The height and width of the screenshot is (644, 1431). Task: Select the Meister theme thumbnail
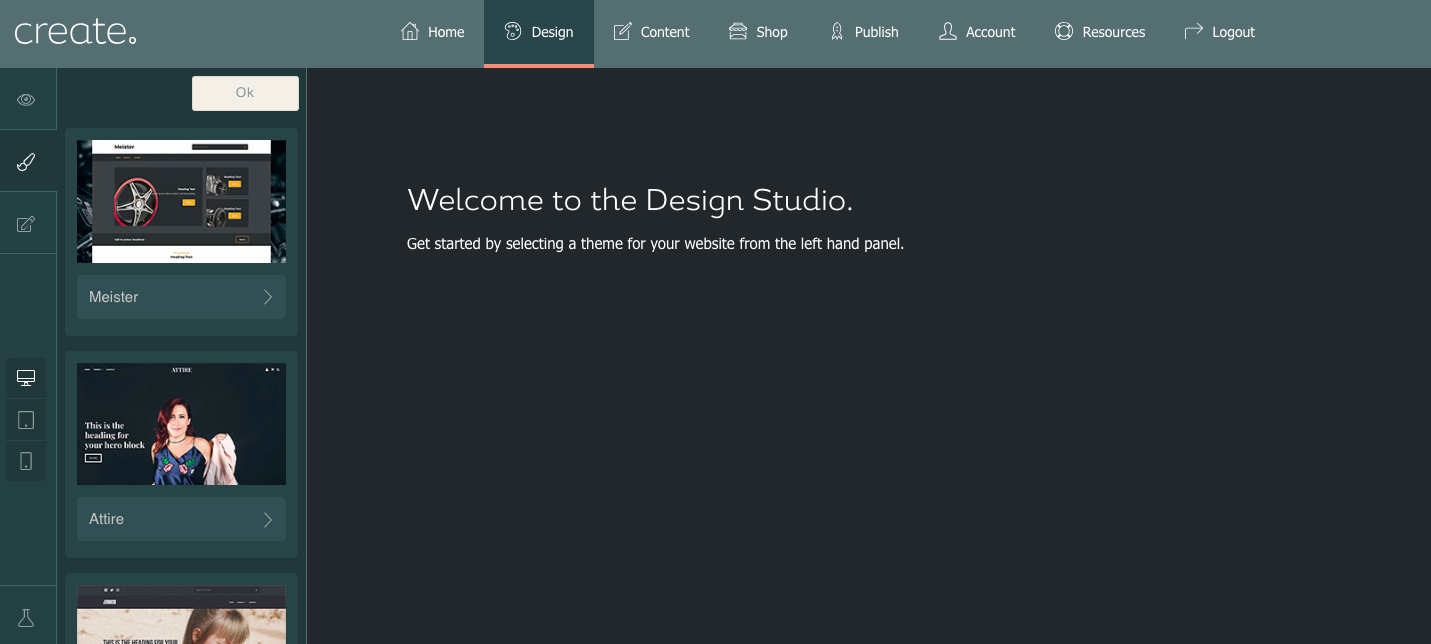point(181,201)
